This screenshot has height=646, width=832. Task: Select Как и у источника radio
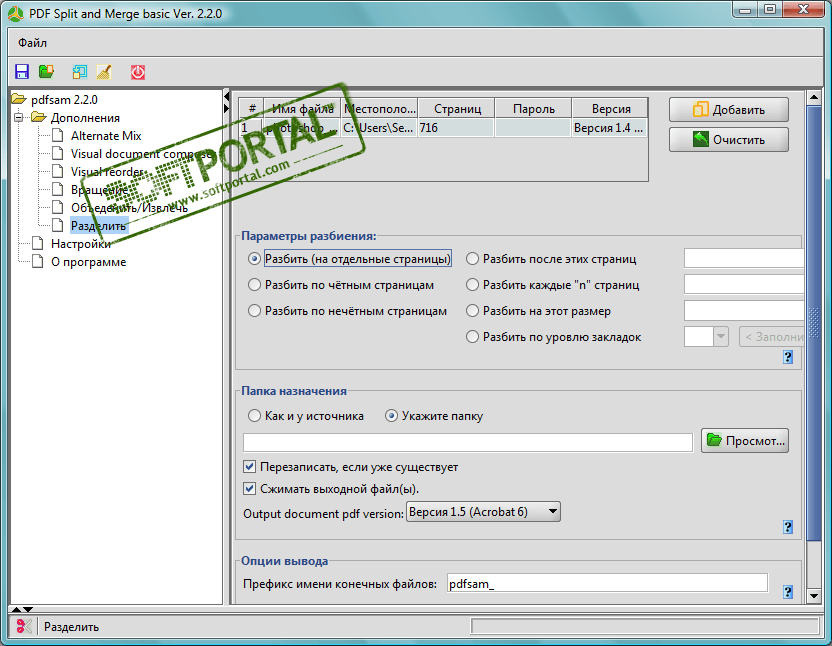coord(255,416)
